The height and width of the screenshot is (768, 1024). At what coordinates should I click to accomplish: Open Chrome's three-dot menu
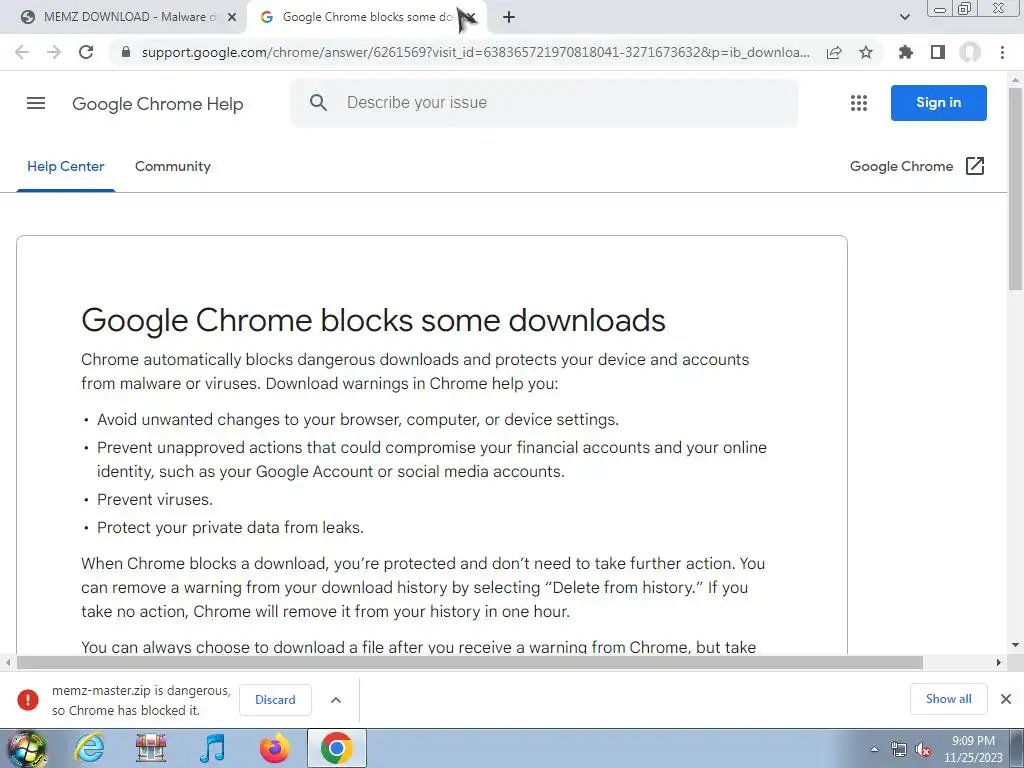click(x=1002, y=52)
